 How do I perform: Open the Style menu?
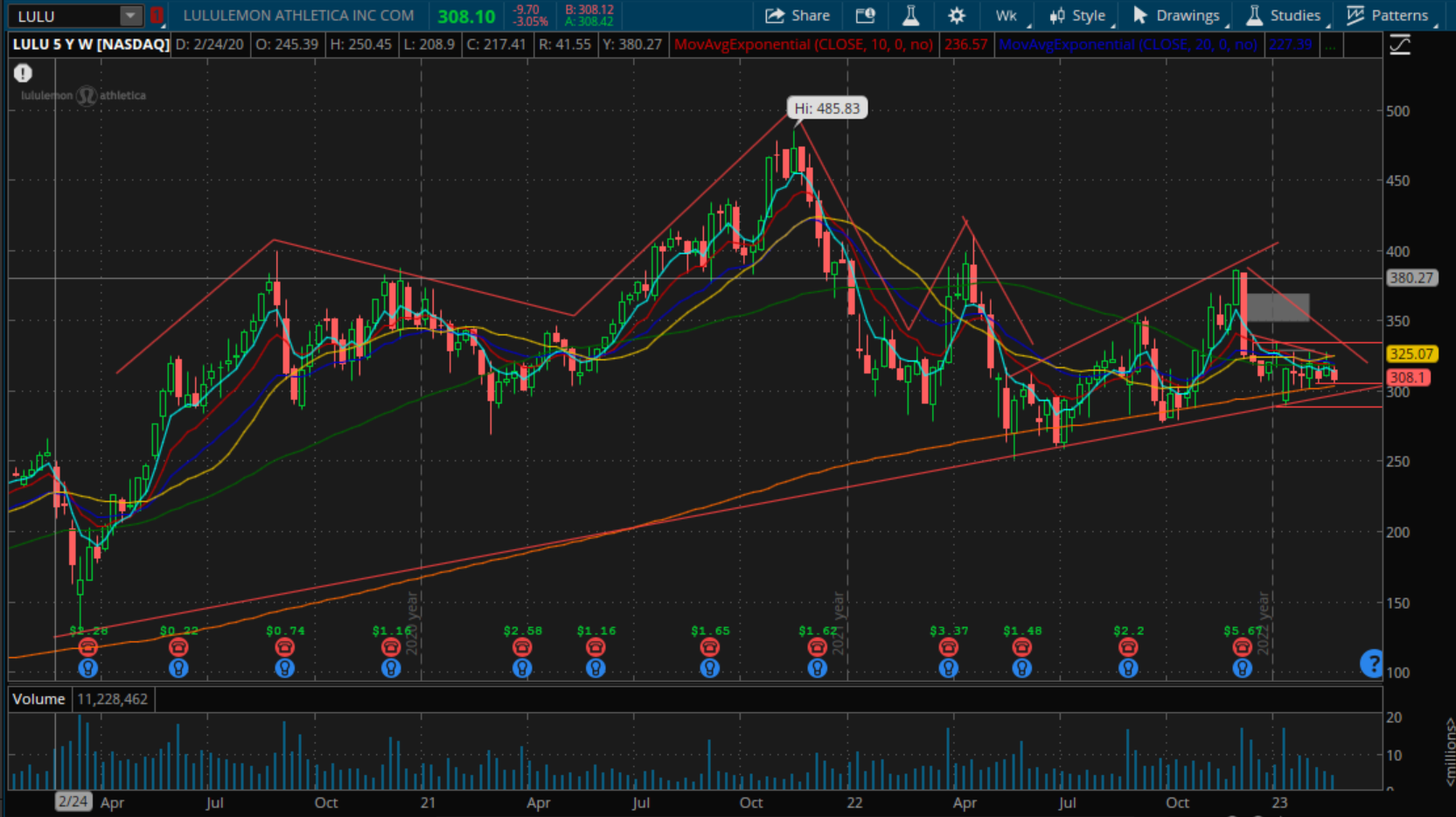1080,16
